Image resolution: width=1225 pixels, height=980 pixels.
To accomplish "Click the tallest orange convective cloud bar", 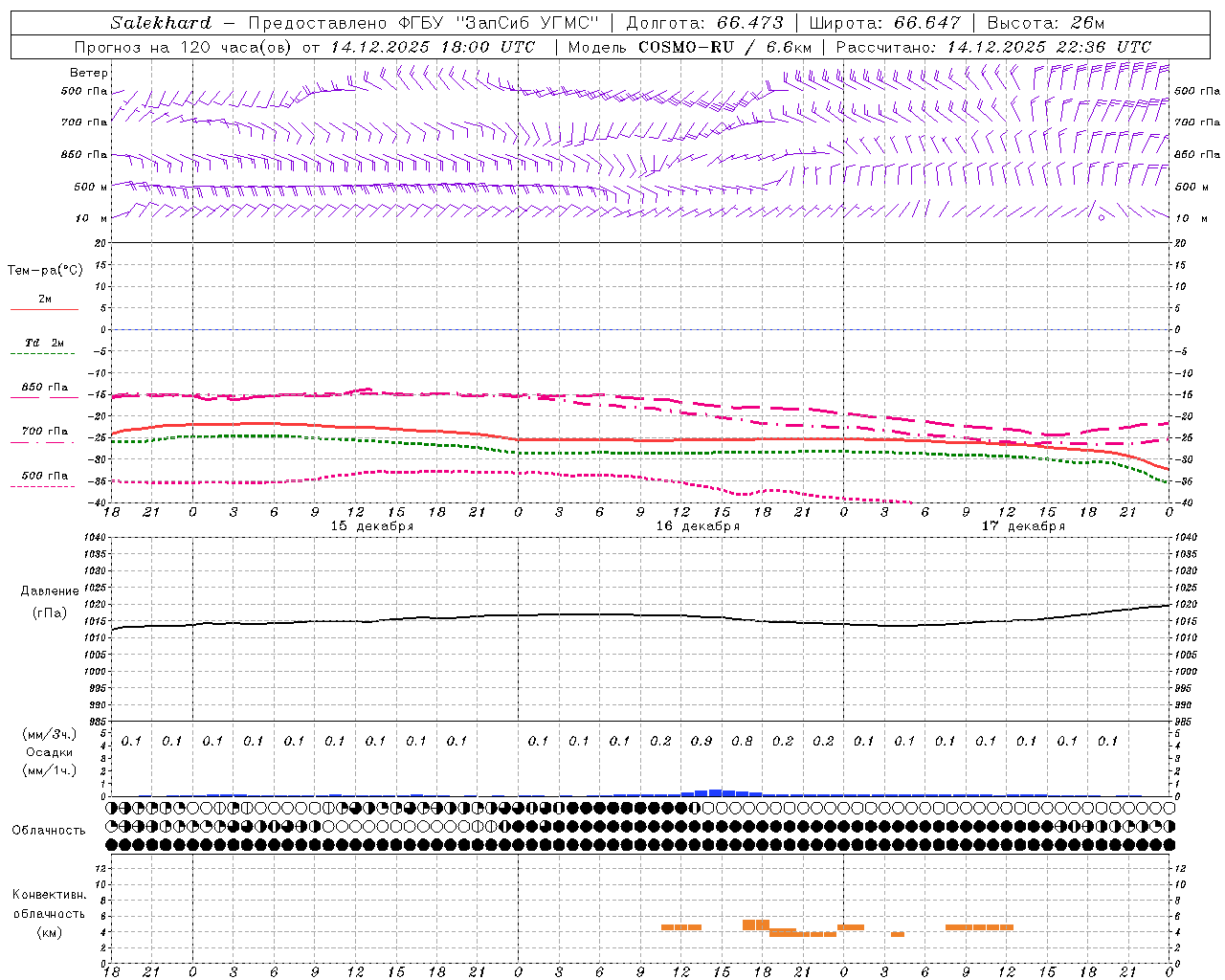I will 756,924.
